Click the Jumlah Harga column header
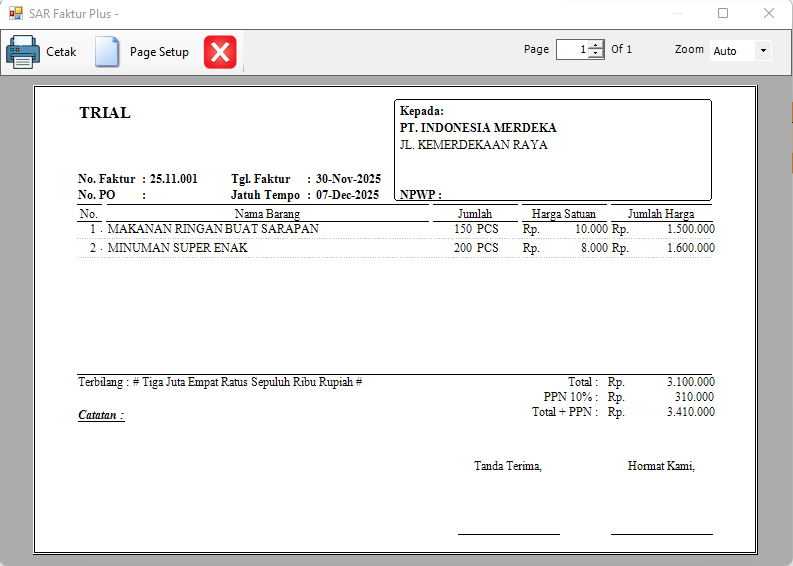This screenshot has width=793, height=566. [660, 214]
